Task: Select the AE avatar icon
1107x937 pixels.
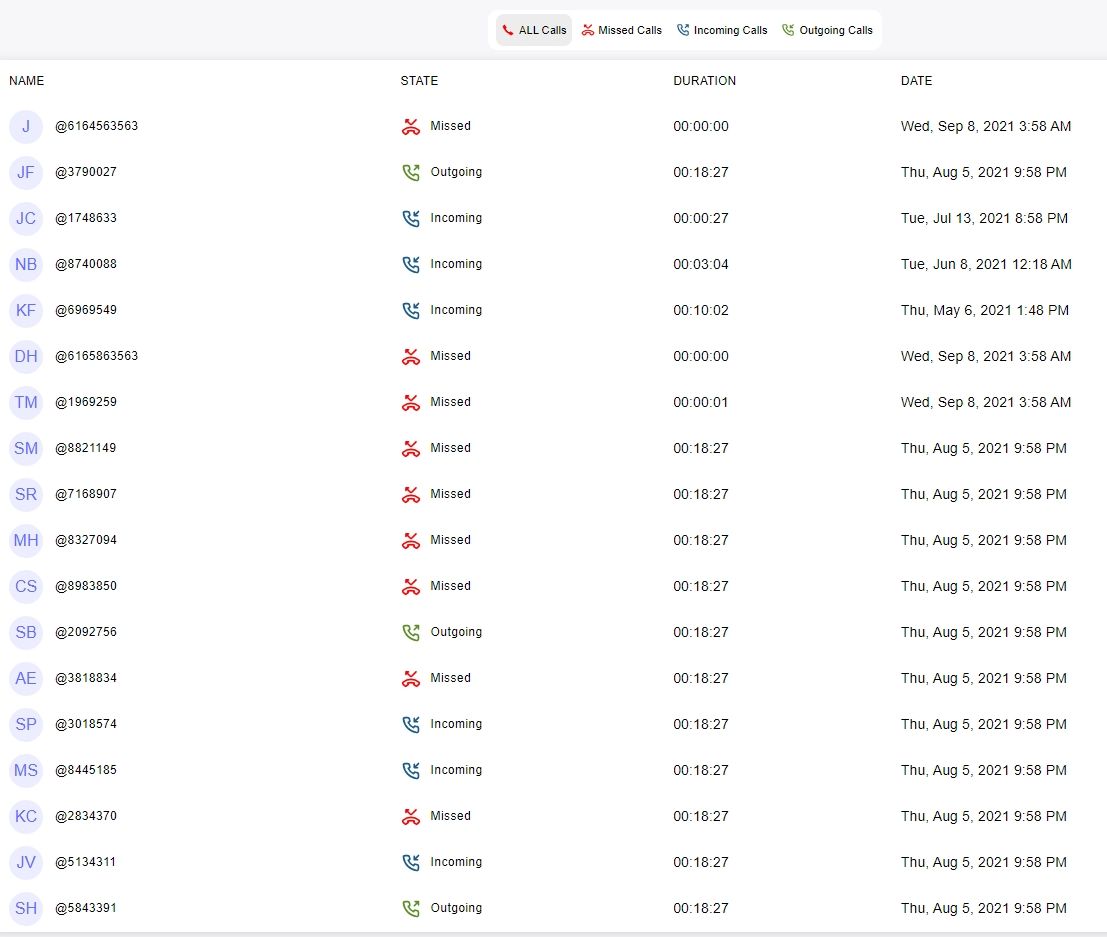Action: coord(26,679)
